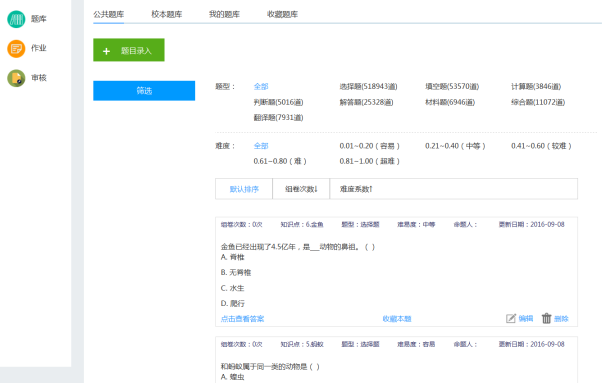Click the ant question text 和蚂蚁属于同一类的动物是
The image size is (610, 390).
[270, 367]
